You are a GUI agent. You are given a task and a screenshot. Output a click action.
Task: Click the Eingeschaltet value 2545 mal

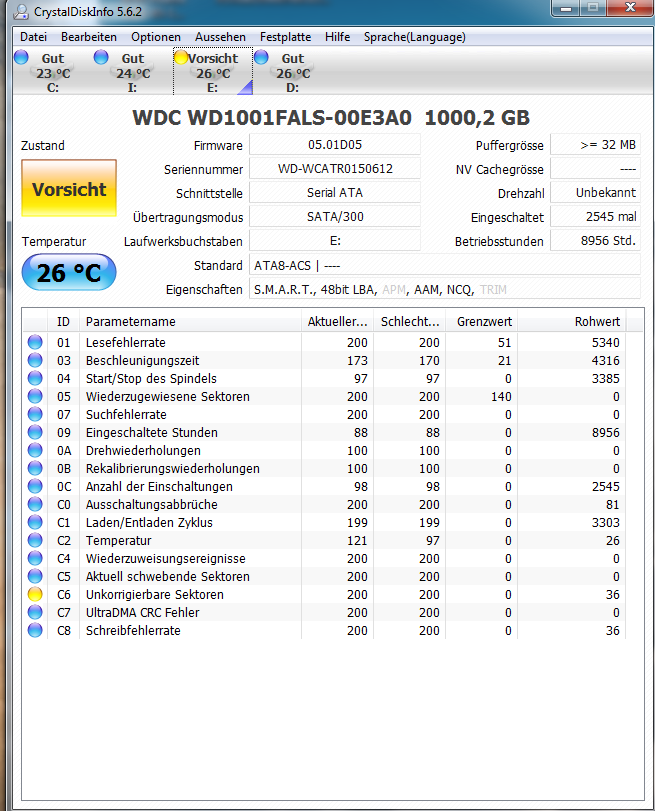(595, 216)
